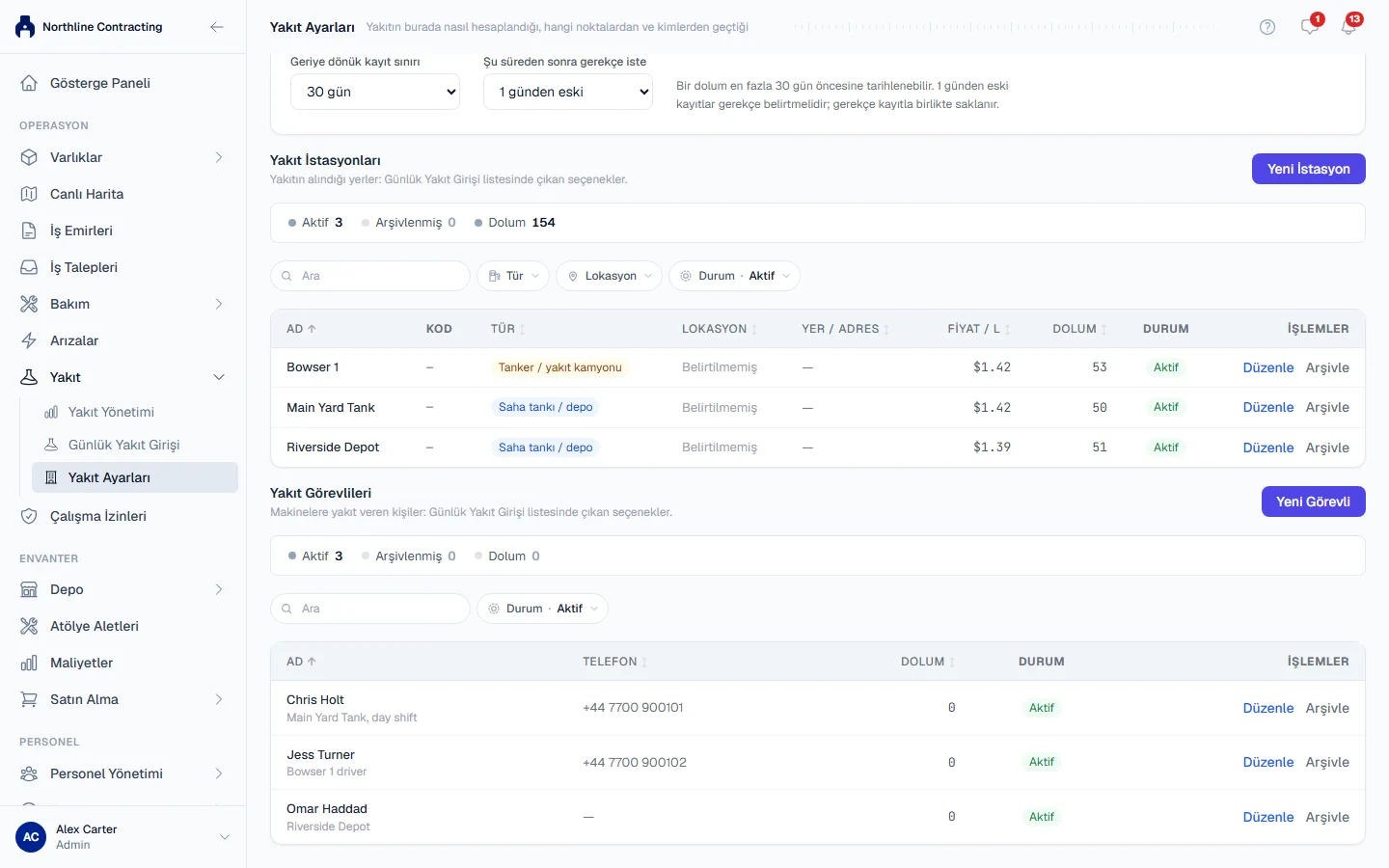Focus the stations search field

(x=370, y=276)
